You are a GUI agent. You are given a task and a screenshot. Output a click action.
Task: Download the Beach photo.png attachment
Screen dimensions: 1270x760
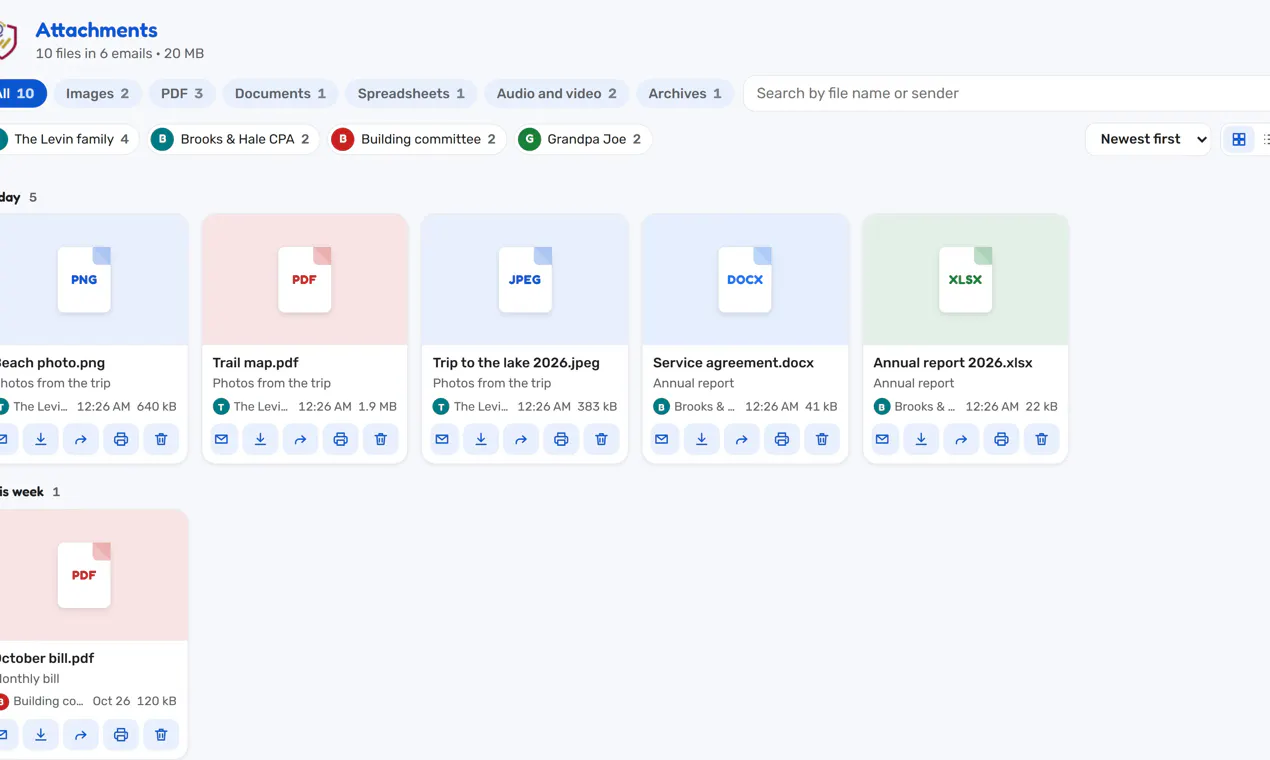(x=41, y=439)
